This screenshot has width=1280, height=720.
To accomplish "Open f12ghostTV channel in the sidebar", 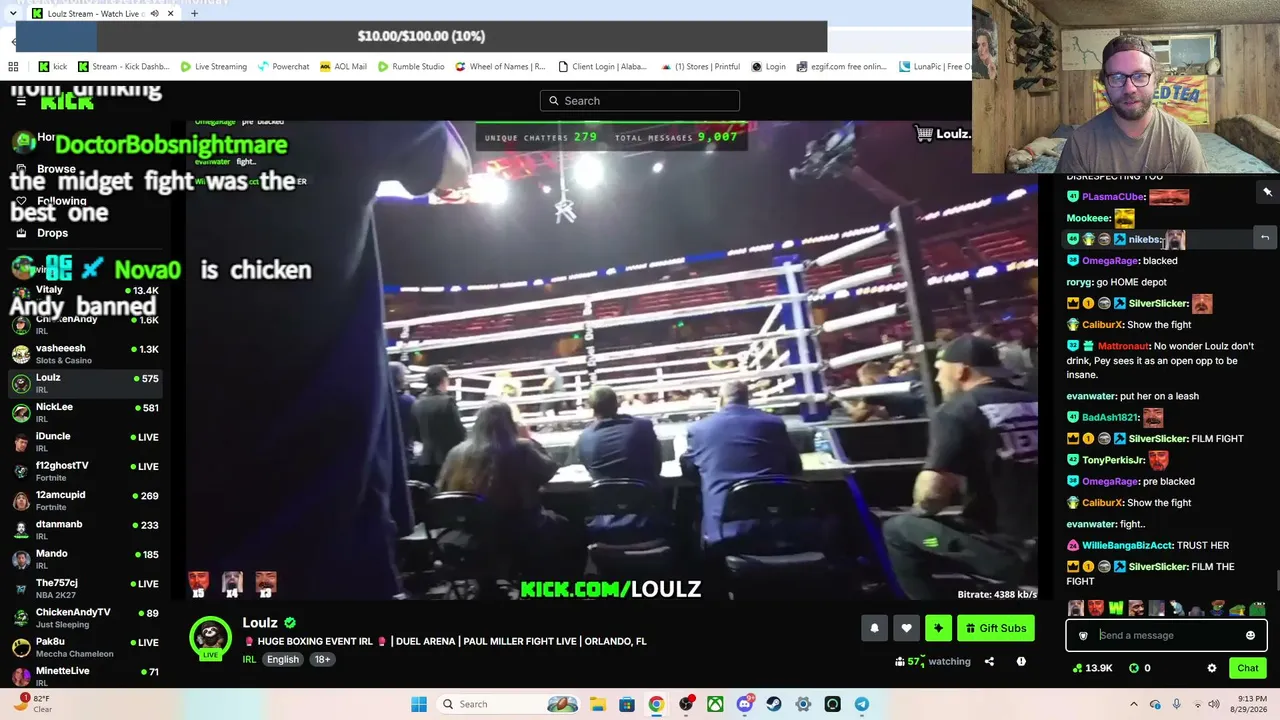I will pyautogui.click(x=85, y=471).
